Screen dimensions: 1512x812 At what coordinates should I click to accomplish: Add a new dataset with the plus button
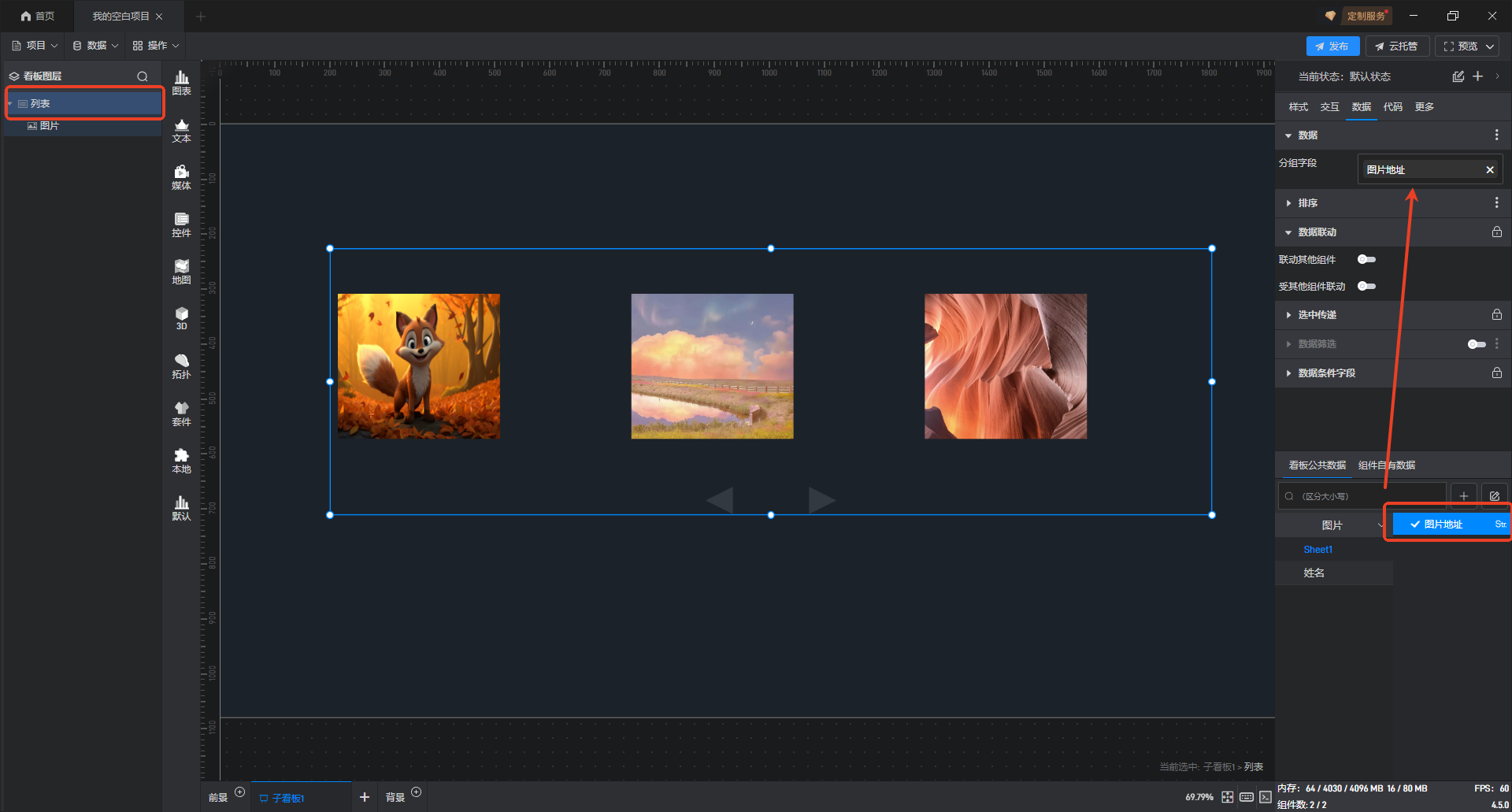pyautogui.click(x=1463, y=496)
